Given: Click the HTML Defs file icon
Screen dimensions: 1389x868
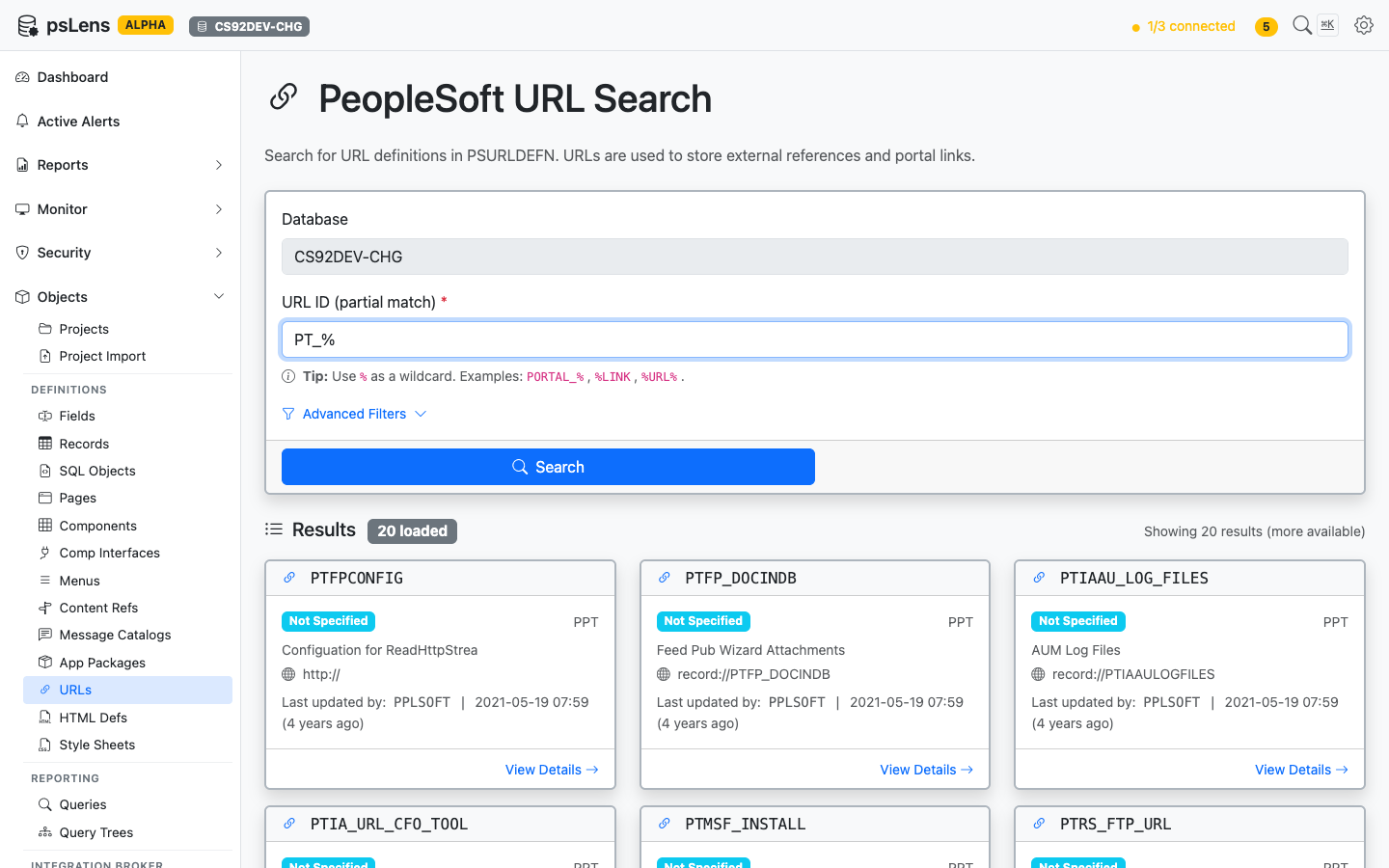Looking at the screenshot, I should click(44, 718).
